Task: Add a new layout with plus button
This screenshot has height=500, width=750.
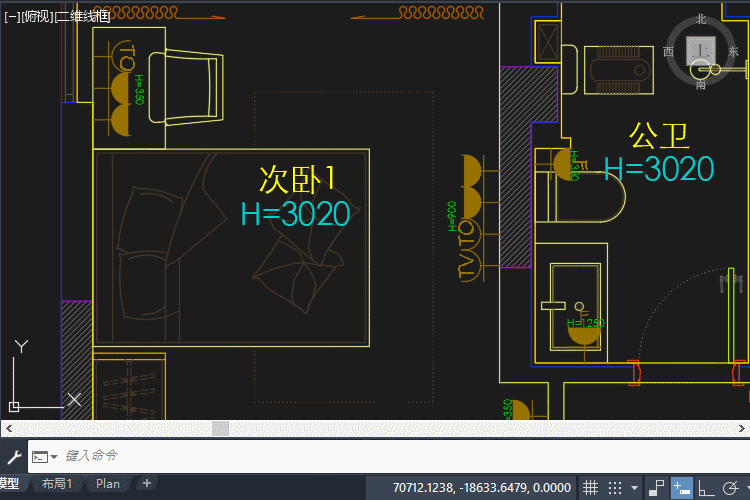Action: point(147,485)
